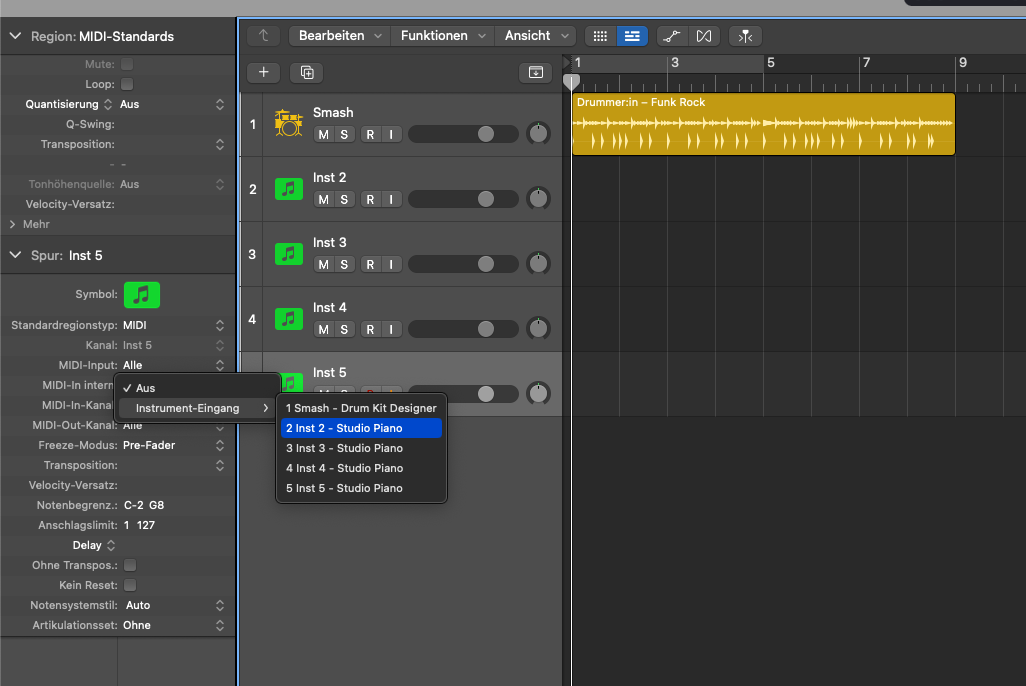Toggle the Flex view icon
The height and width of the screenshot is (686, 1026).
tap(704, 36)
